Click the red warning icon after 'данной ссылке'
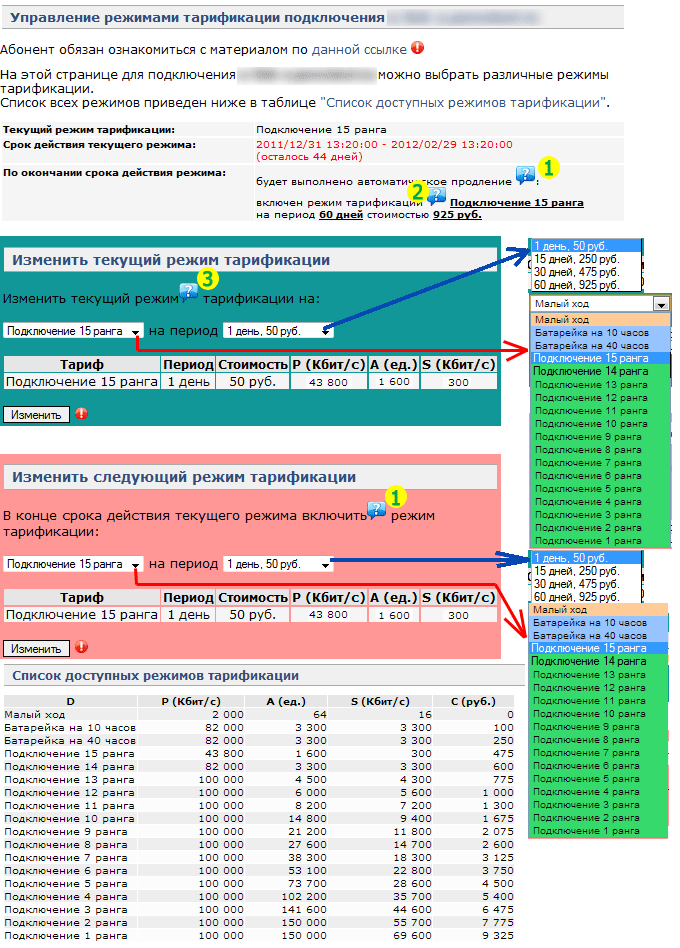Screen dimensions: 680x948 [x=417, y=48]
